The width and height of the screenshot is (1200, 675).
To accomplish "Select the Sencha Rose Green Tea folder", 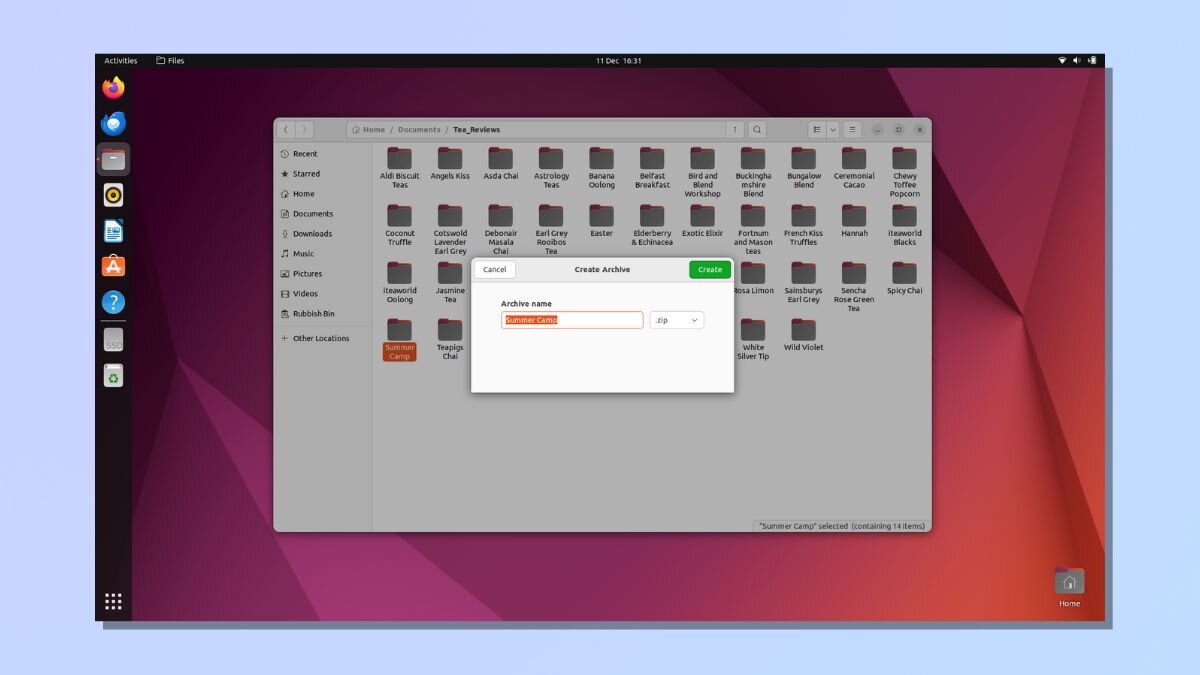I will [x=854, y=287].
